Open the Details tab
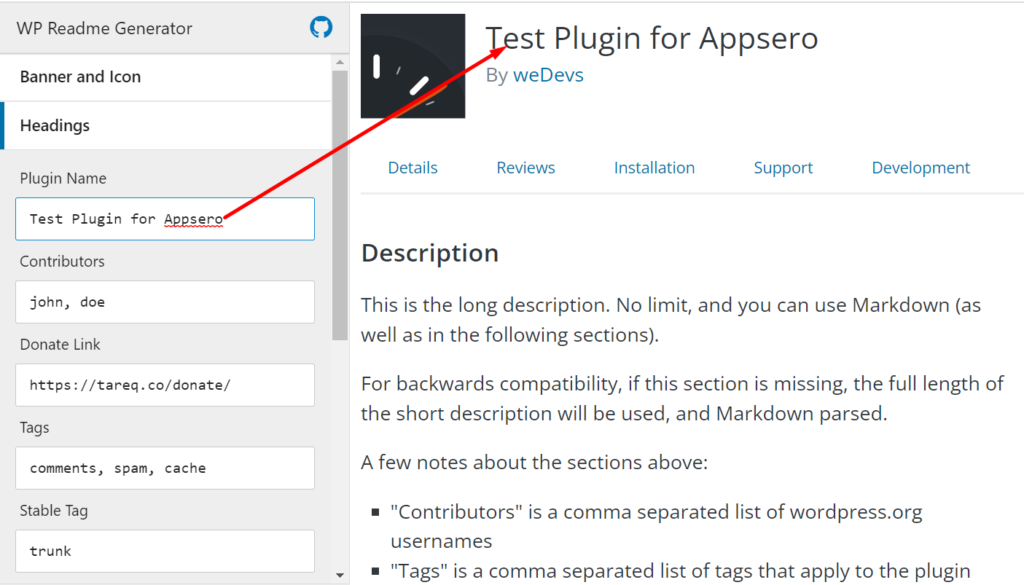The width and height of the screenshot is (1024, 585). coord(413,168)
